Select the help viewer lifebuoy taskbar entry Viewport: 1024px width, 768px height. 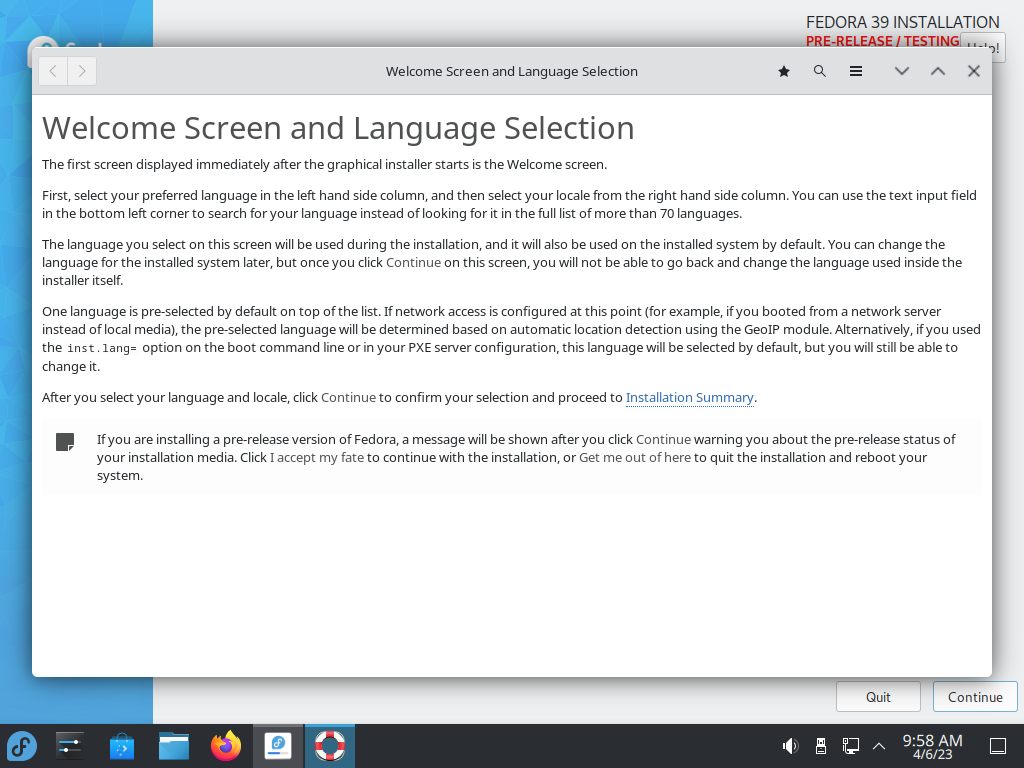[330, 746]
